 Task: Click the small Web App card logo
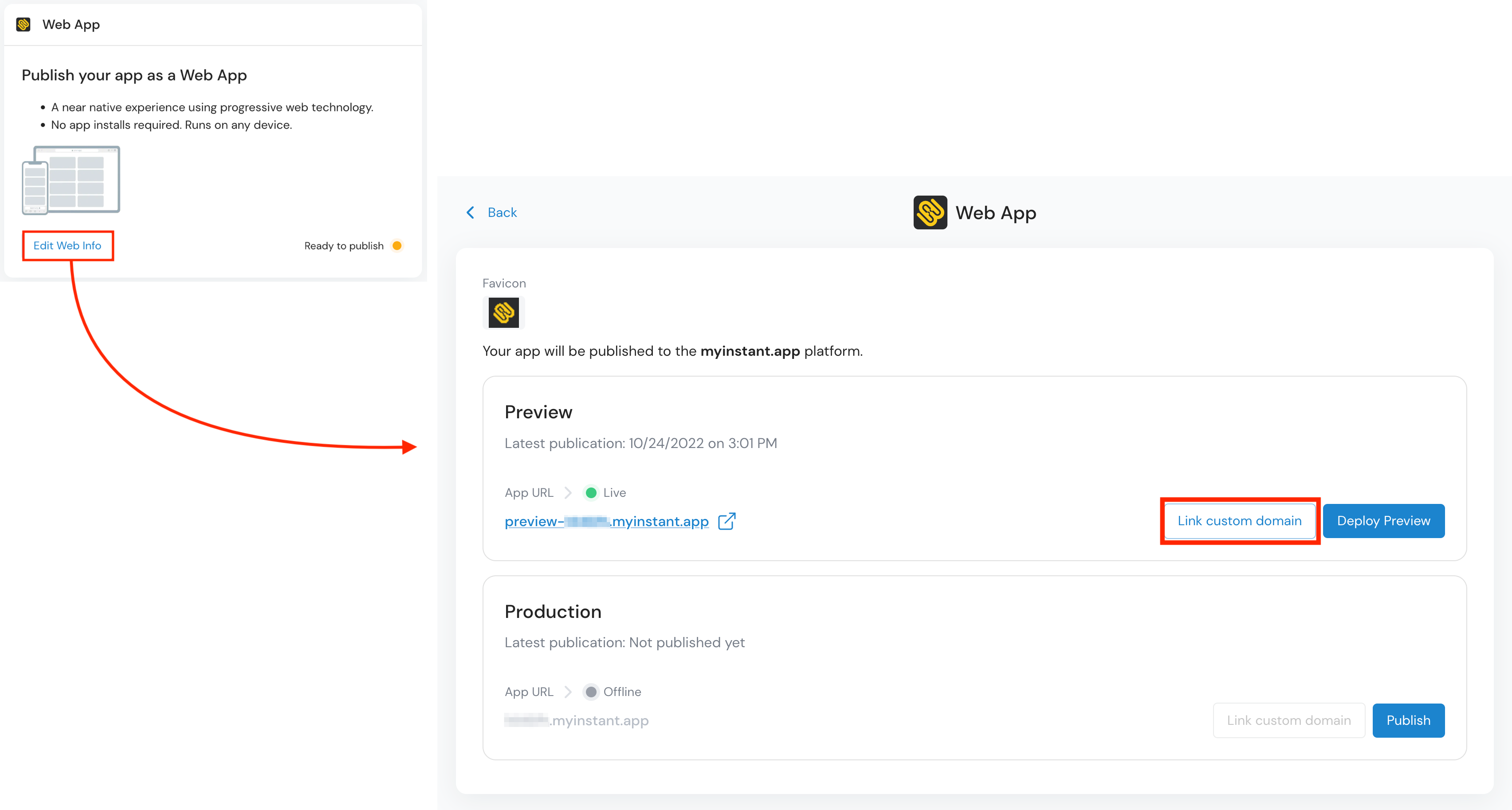click(24, 25)
